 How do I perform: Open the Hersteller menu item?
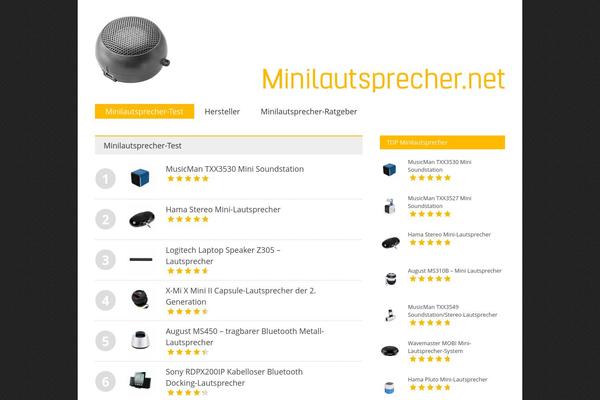coord(222,111)
